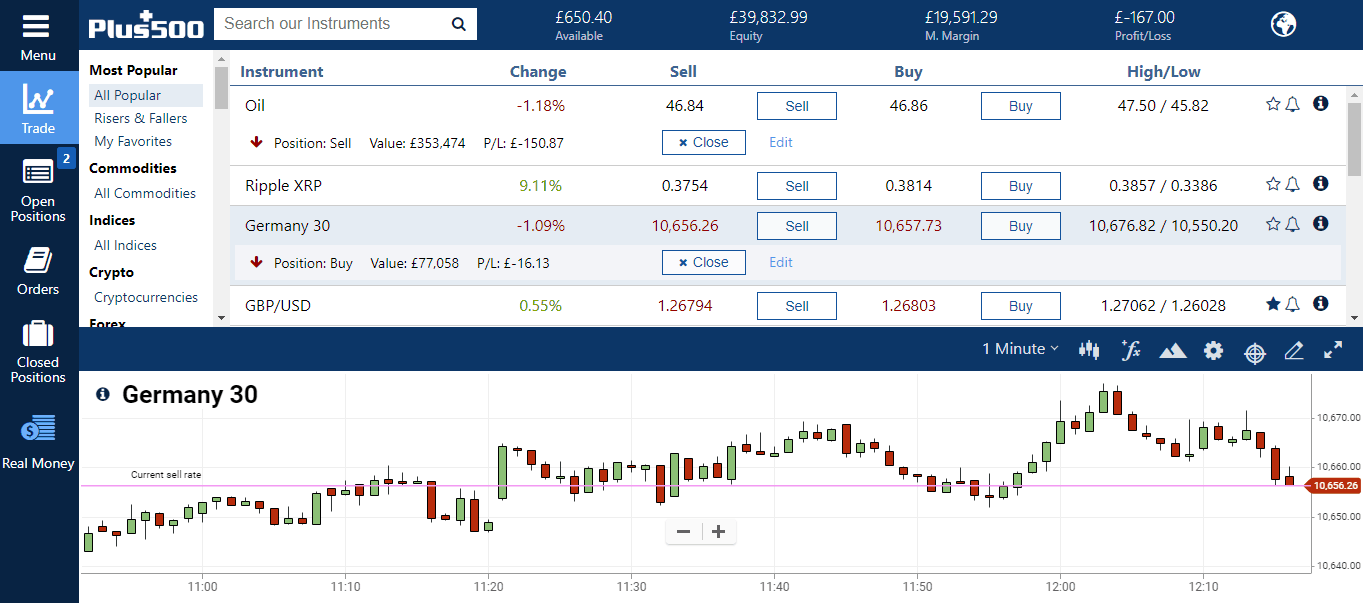1363x603 pixels.
Task: Open info icon for GBP/USD
Action: click(x=1320, y=303)
